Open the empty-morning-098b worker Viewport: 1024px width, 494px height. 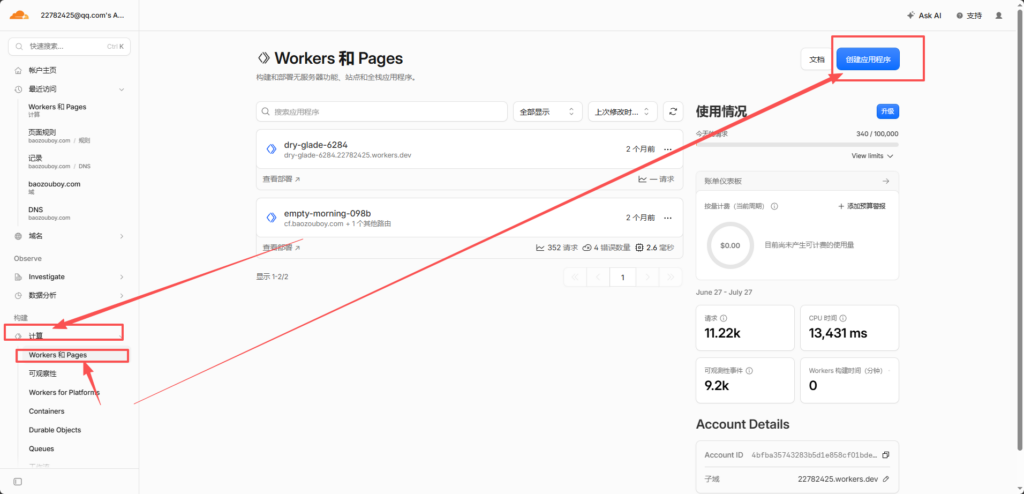(x=327, y=213)
